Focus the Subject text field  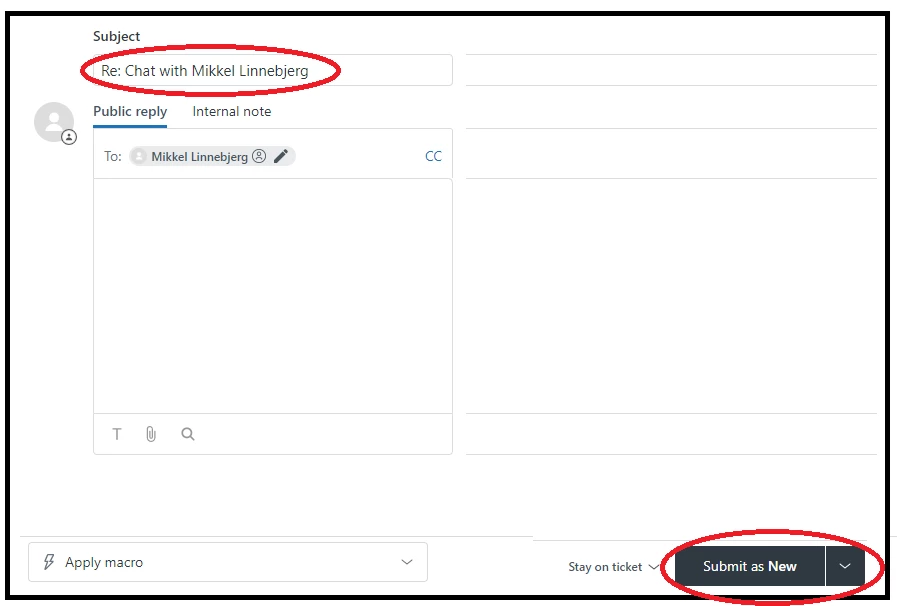click(x=273, y=70)
